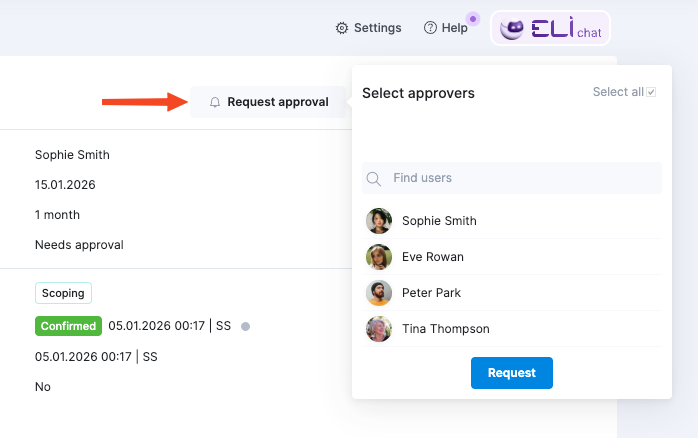Focus the Find users search field
The height and width of the screenshot is (438, 698).
[x=511, y=178]
